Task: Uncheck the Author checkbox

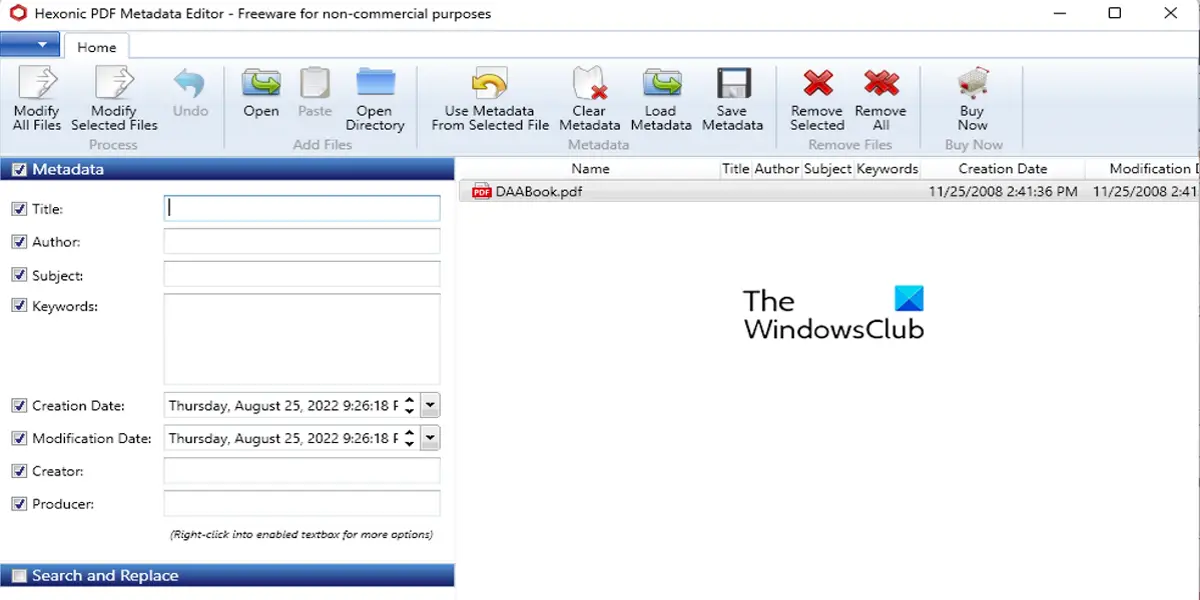Action: [x=19, y=242]
